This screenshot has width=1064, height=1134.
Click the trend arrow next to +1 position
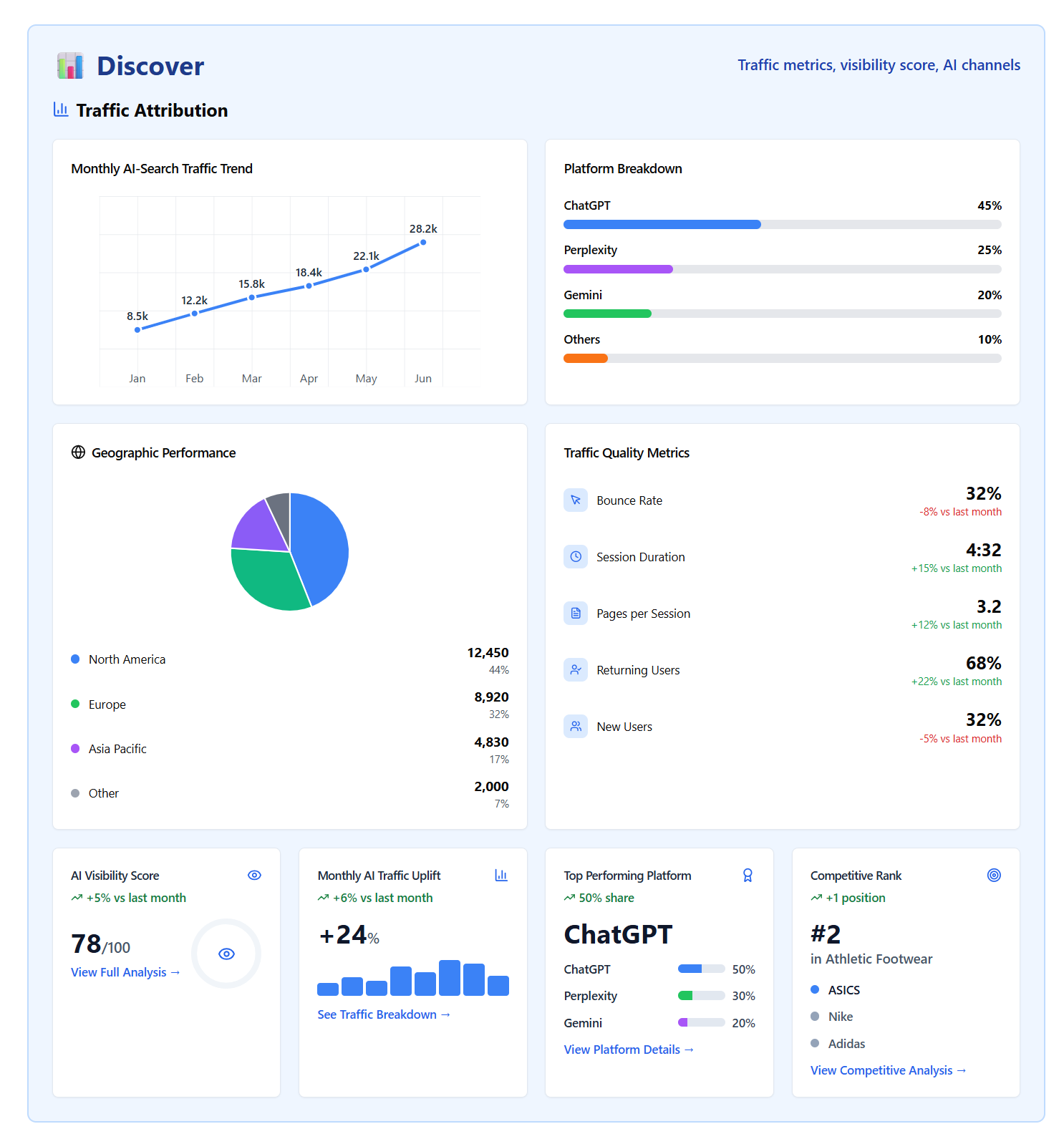pos(816,898)
